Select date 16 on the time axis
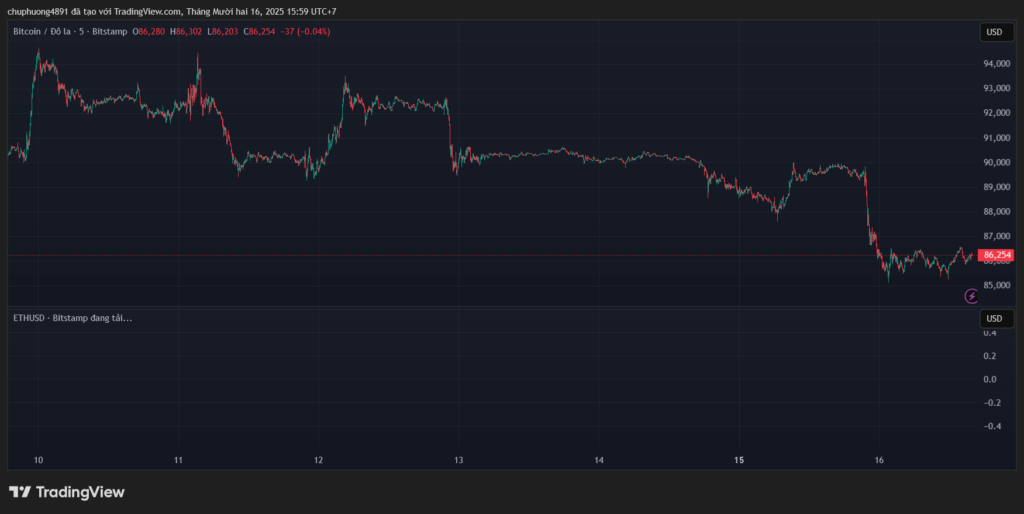The height and width of the screenshot is (514, 1024). tap(879, 460)
